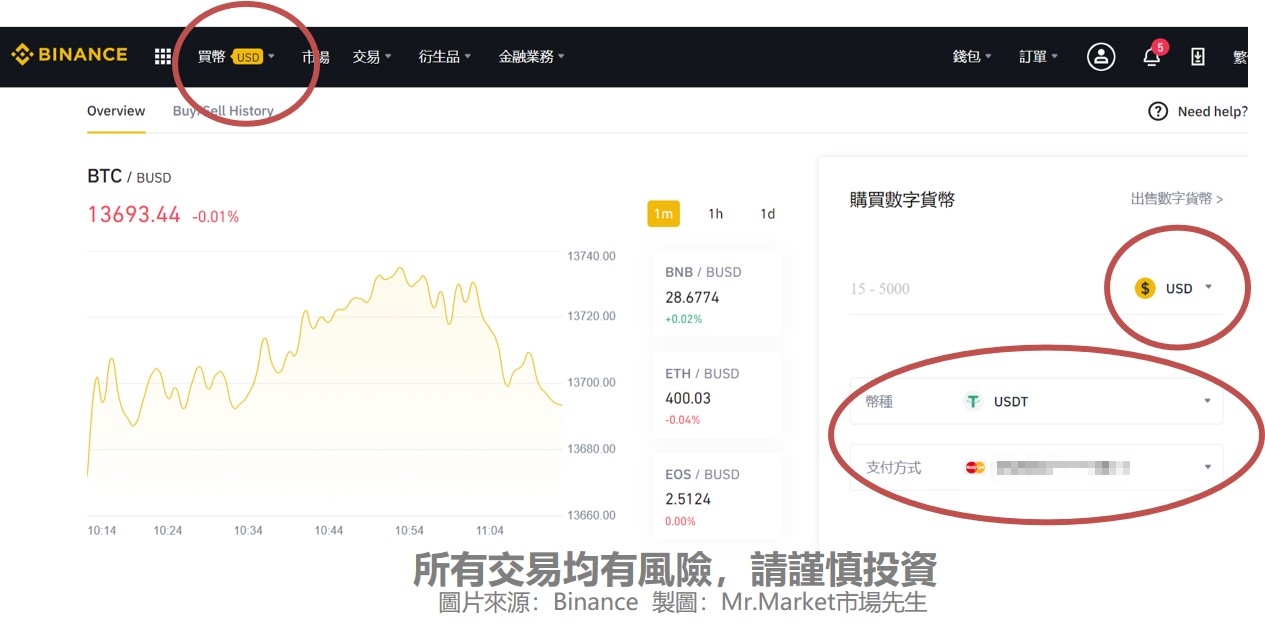Expand the 衍生品 dropdown menu
The height and width of the screenshot is (630, 1265).
(x=445, y=57)
